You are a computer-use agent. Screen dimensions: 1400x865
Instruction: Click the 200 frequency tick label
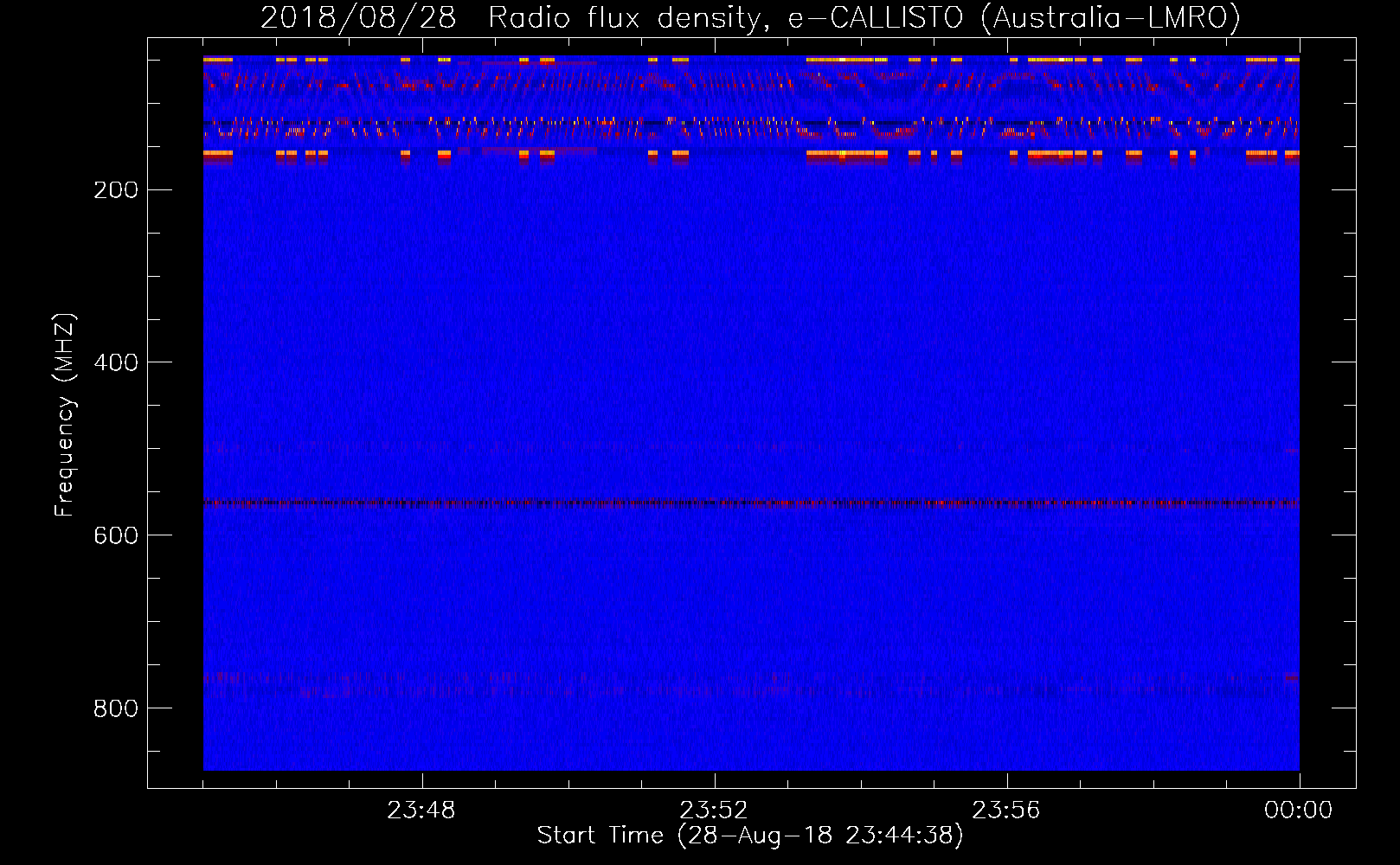tap(116, 190)
